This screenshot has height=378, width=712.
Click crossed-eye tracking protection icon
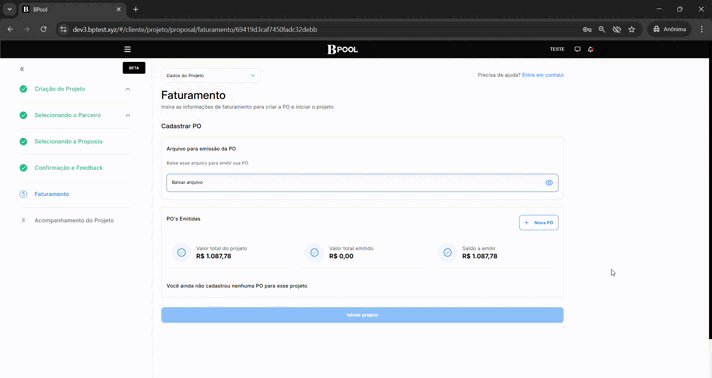pos(617,29)
